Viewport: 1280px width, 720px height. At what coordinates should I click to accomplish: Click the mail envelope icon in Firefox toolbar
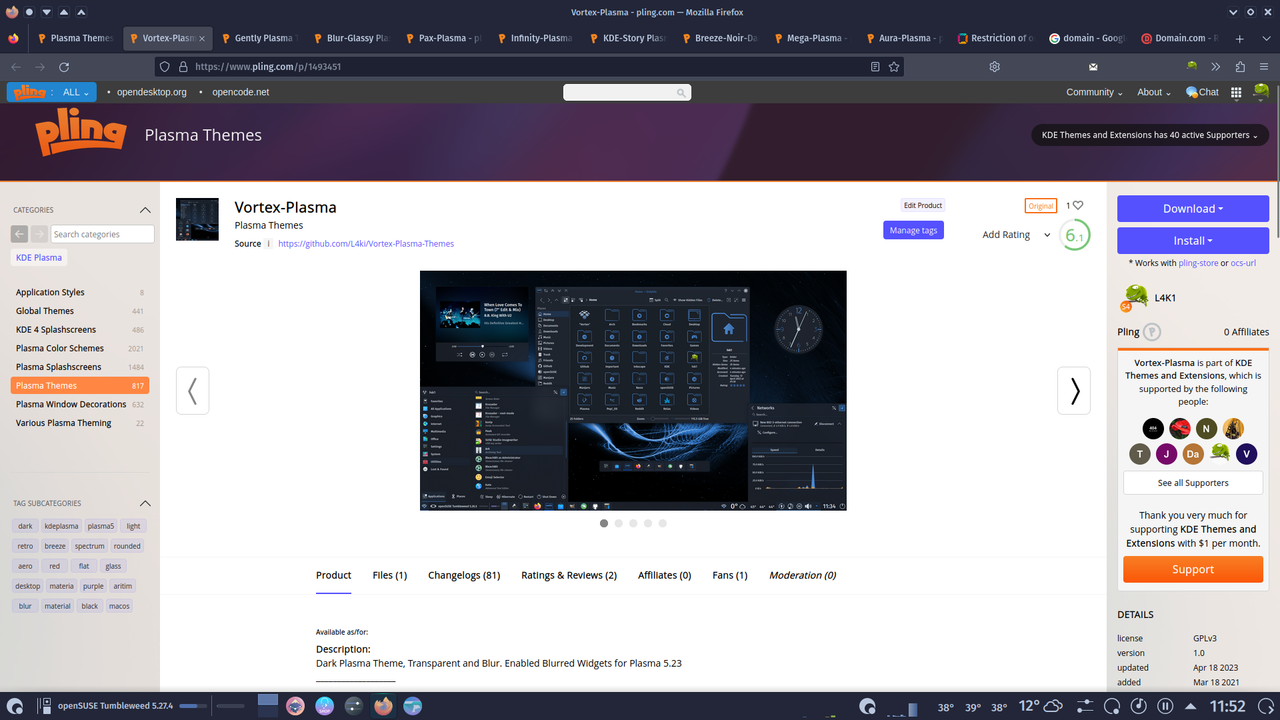click(1092, 66)
